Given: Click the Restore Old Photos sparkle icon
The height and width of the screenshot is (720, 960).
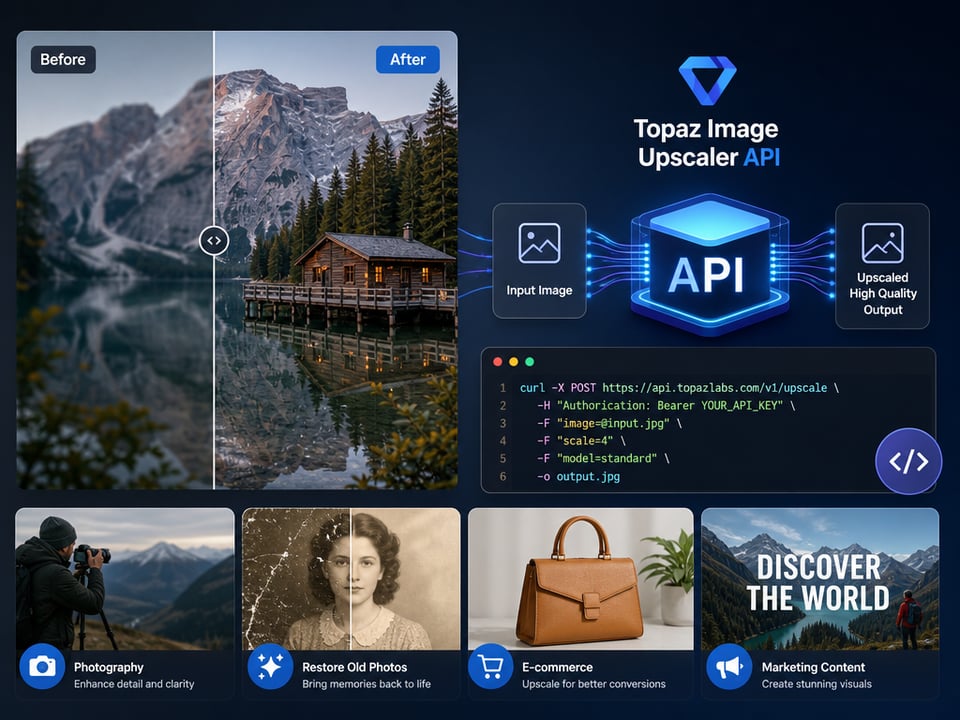Looking at the screenshot, I should (x=270, y=666).
